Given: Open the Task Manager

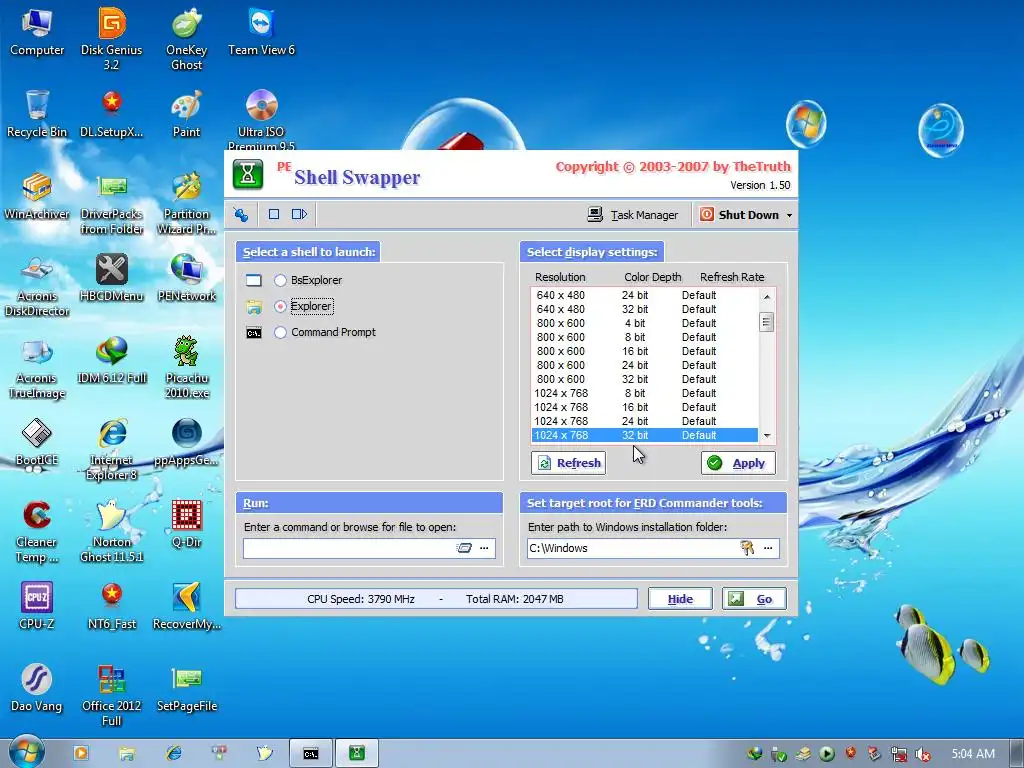Looking at the screenshot, I should (x=633, y=215).
